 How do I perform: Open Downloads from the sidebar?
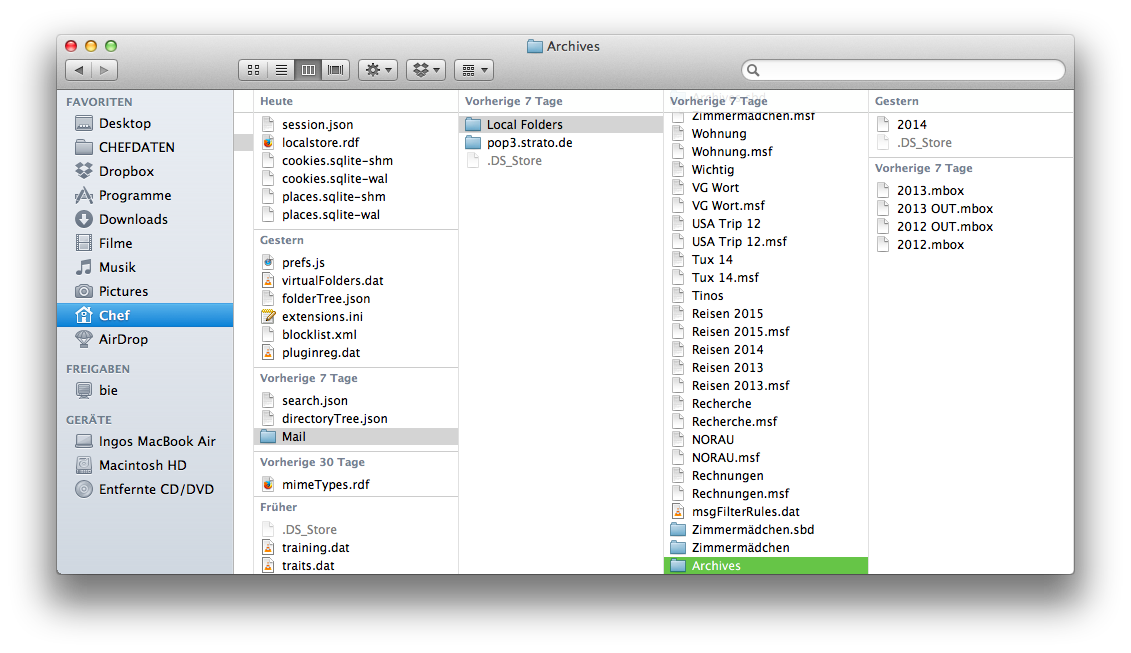(132, 219)
